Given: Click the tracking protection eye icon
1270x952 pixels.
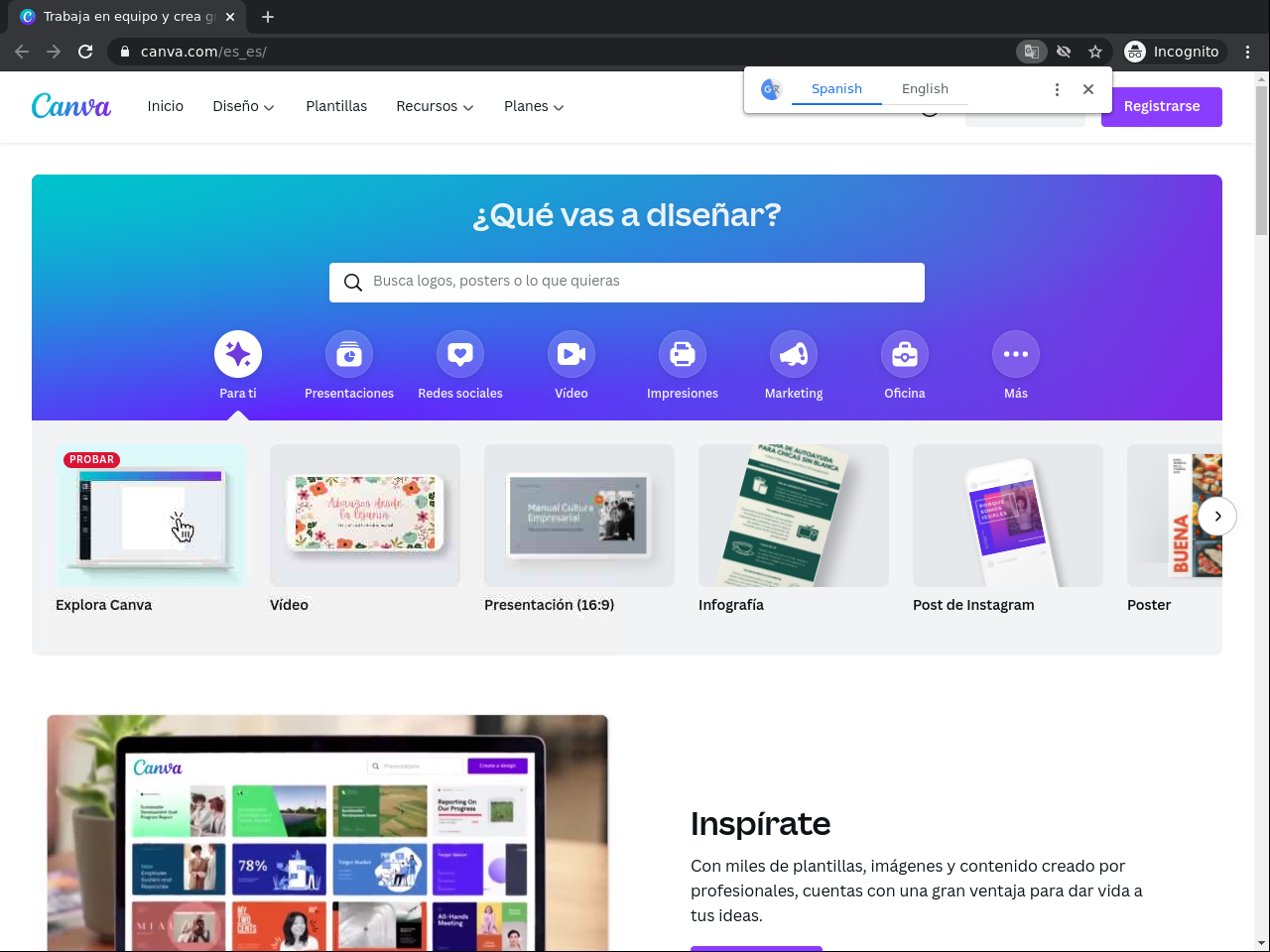Looking at the screenshot, I should point(1064,52).
